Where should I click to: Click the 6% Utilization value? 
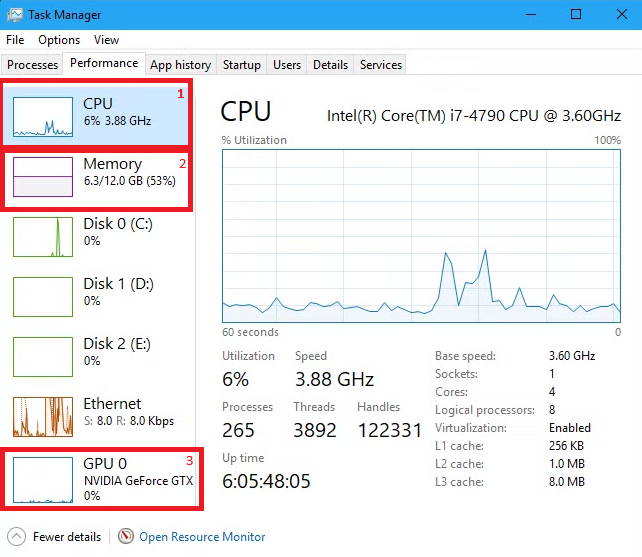[x=235, y=379]
